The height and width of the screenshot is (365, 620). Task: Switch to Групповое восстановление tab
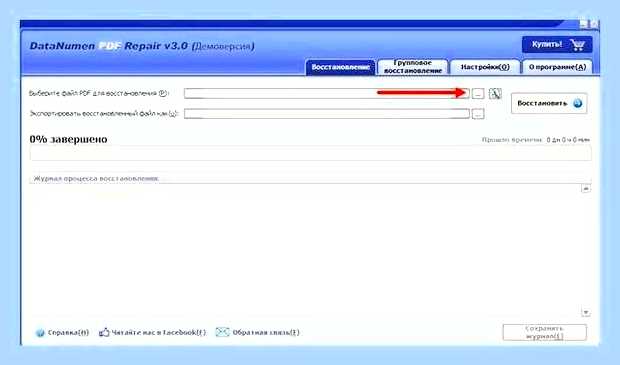413,67
